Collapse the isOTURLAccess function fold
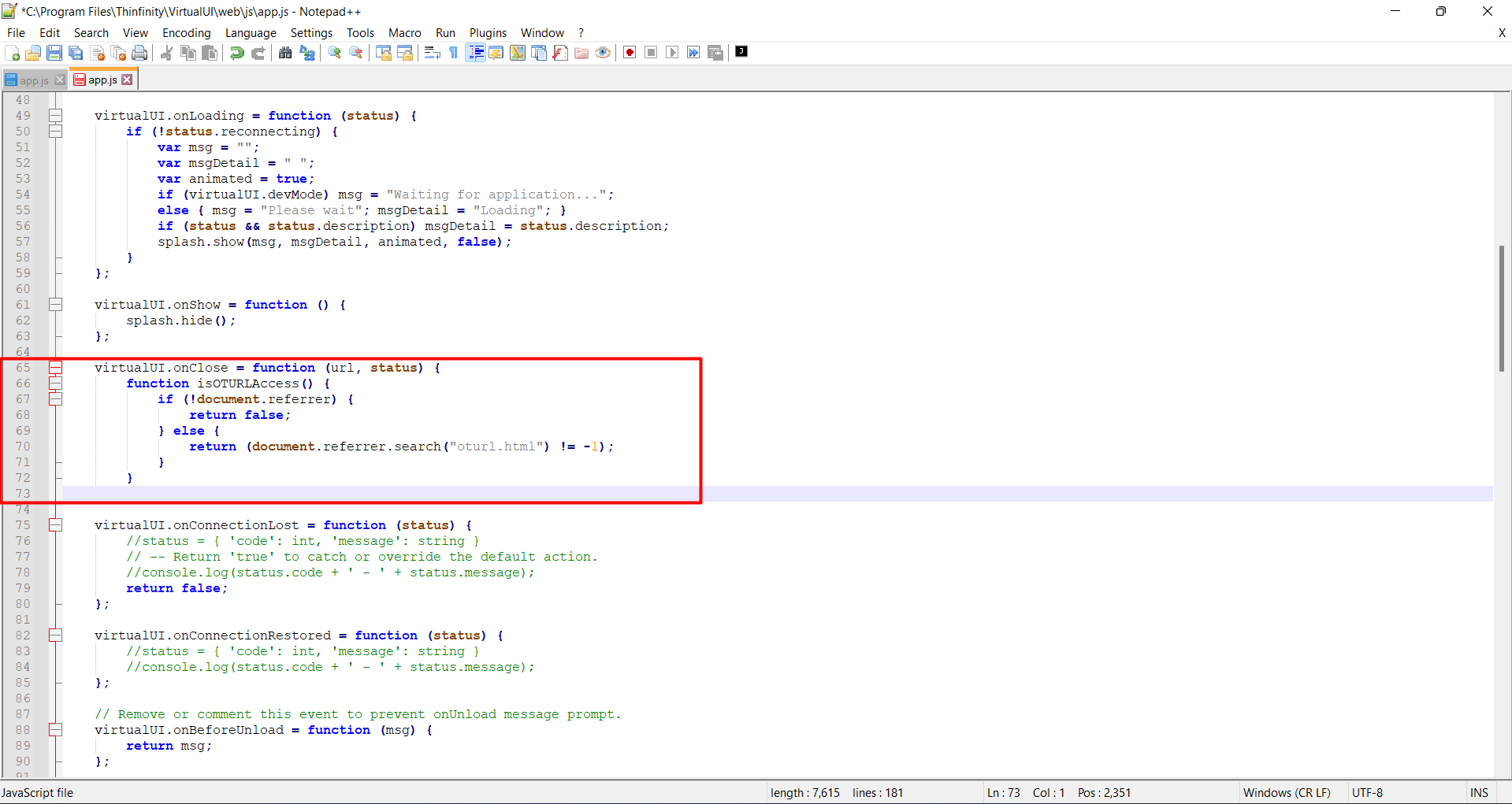The height and width of the screenshot is (804, 1512). pos(56,383)
